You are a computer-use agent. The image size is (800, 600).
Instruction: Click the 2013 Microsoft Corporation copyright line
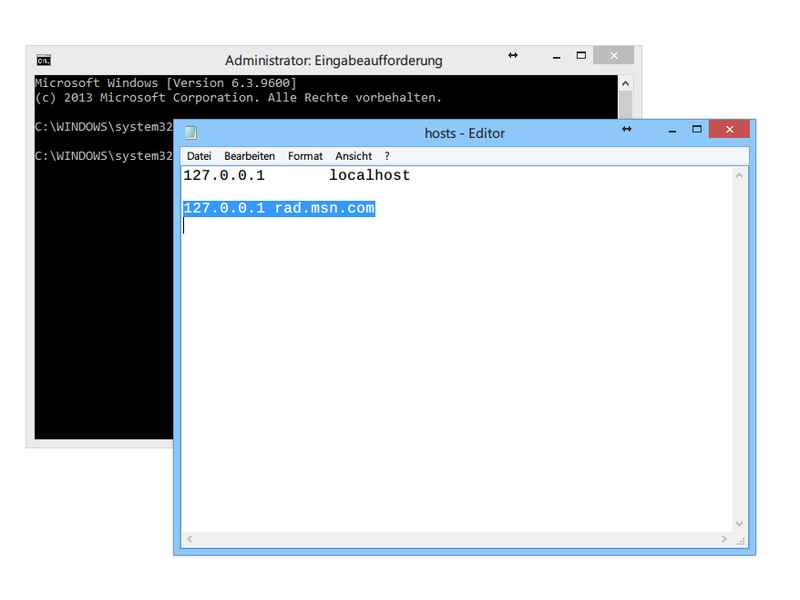(238, 97)
